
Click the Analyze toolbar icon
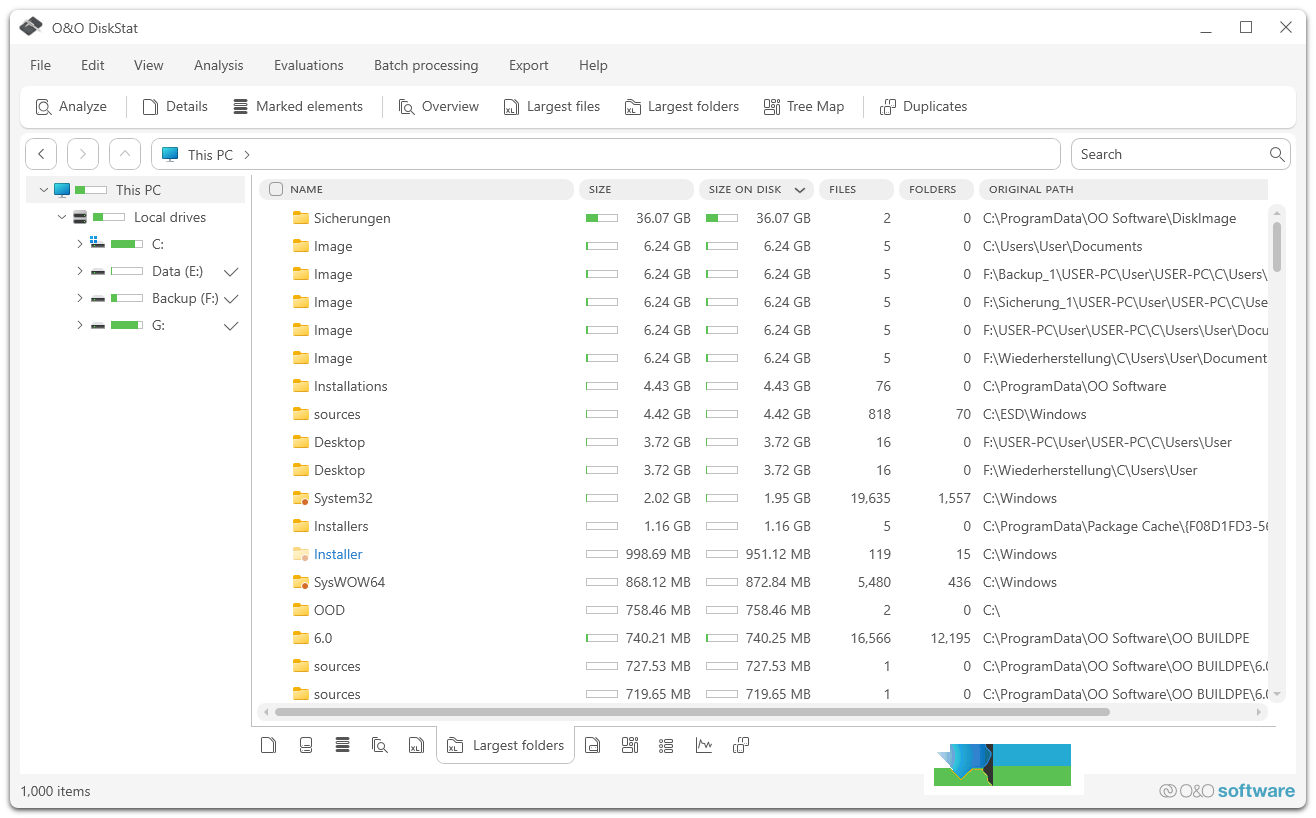coord(44,107)
